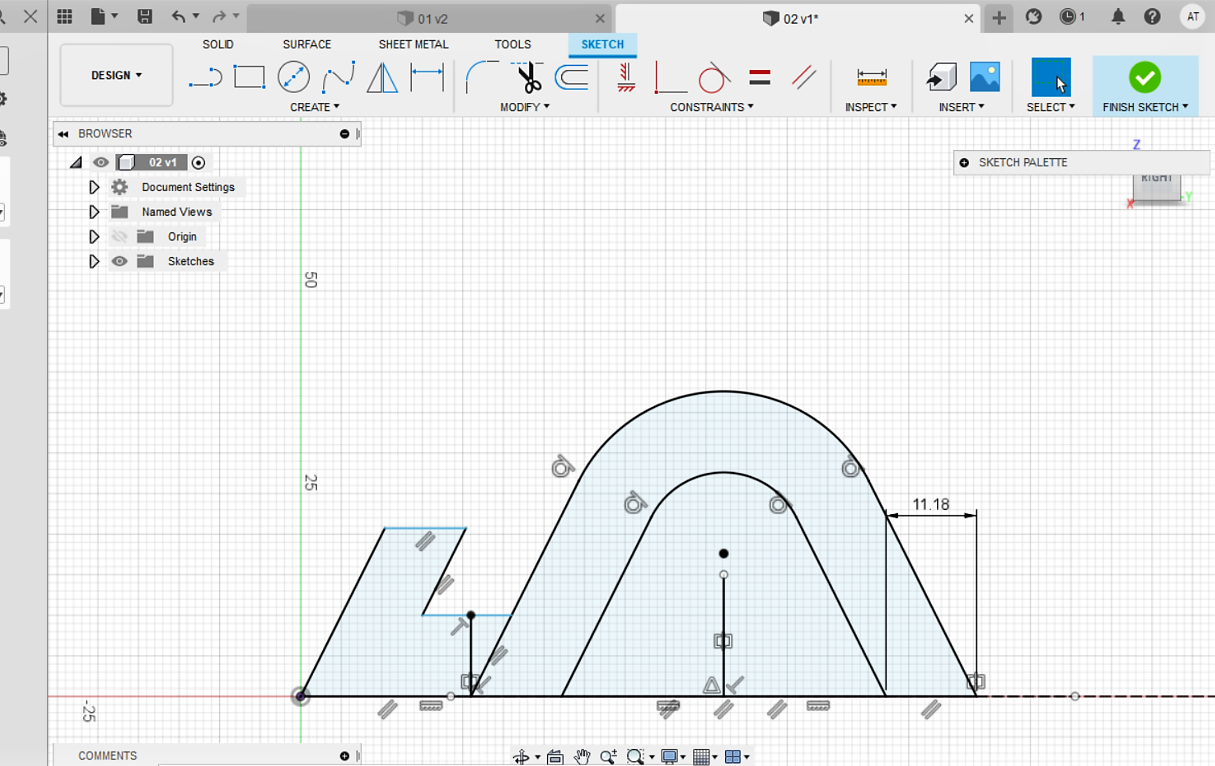Apply the Tangent constraint

[x=714, y=77]
